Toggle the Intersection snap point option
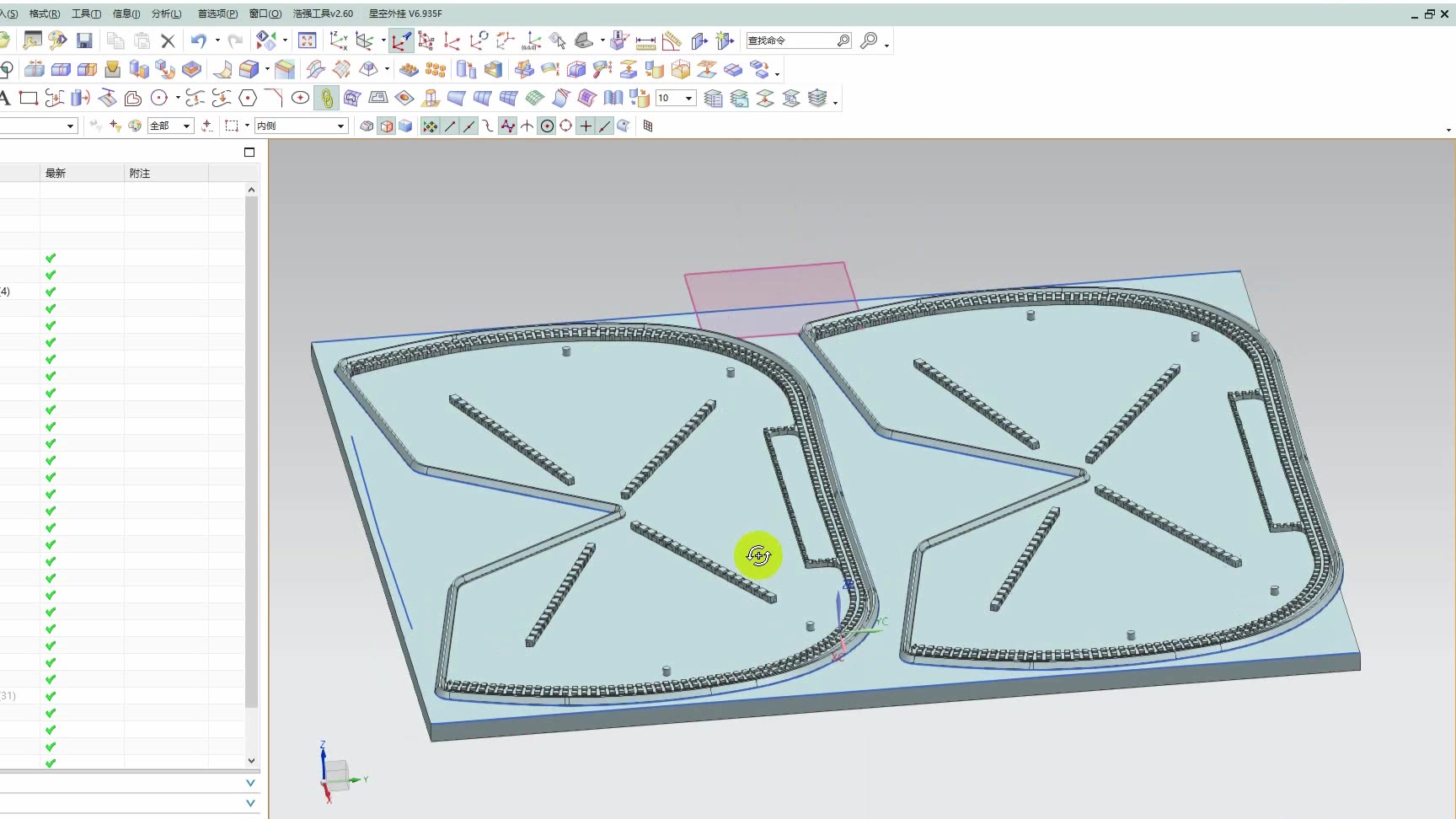This screenshot has width=1456, height=819. (x=527, y=126)
